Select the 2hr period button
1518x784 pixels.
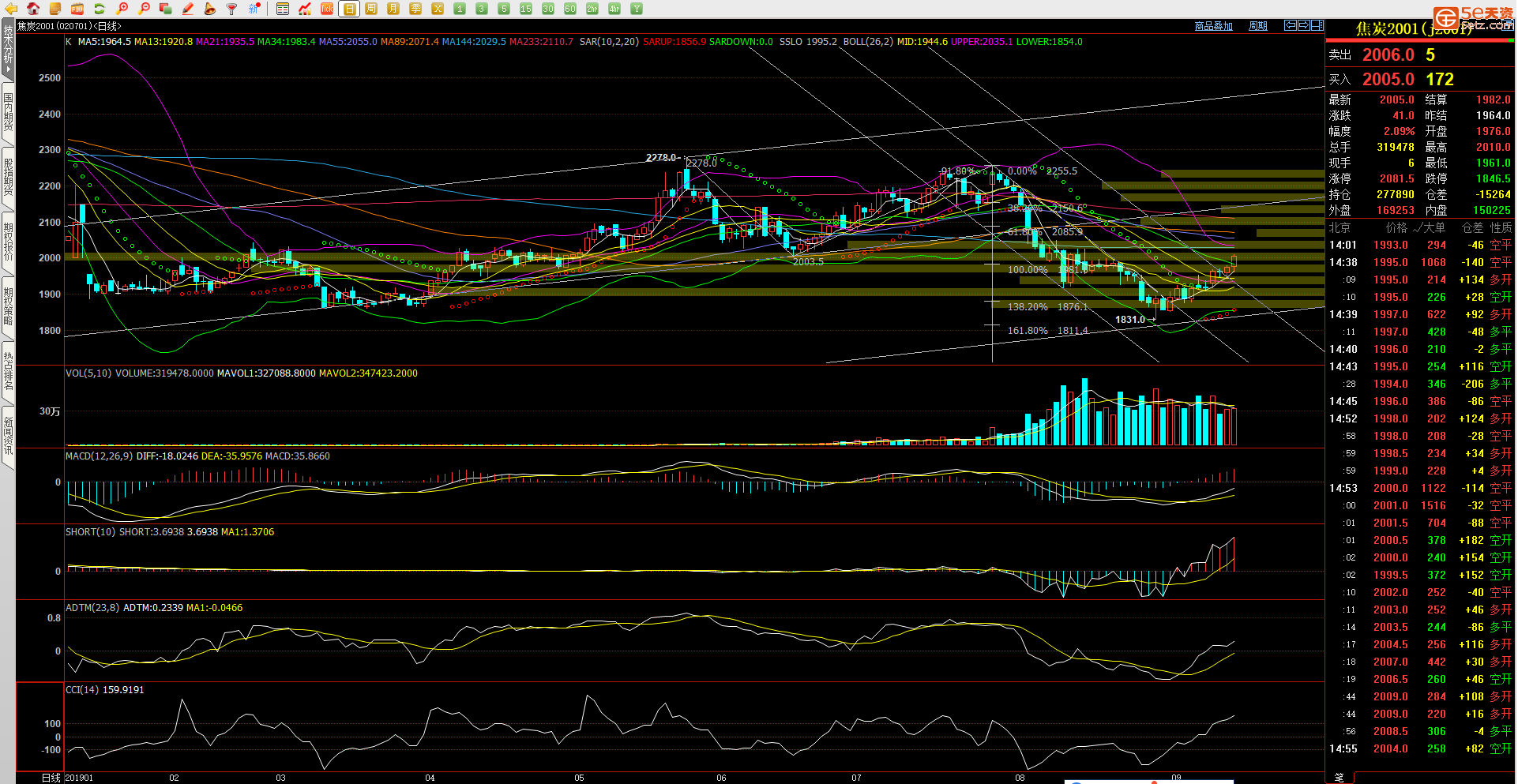click(592, 9)
